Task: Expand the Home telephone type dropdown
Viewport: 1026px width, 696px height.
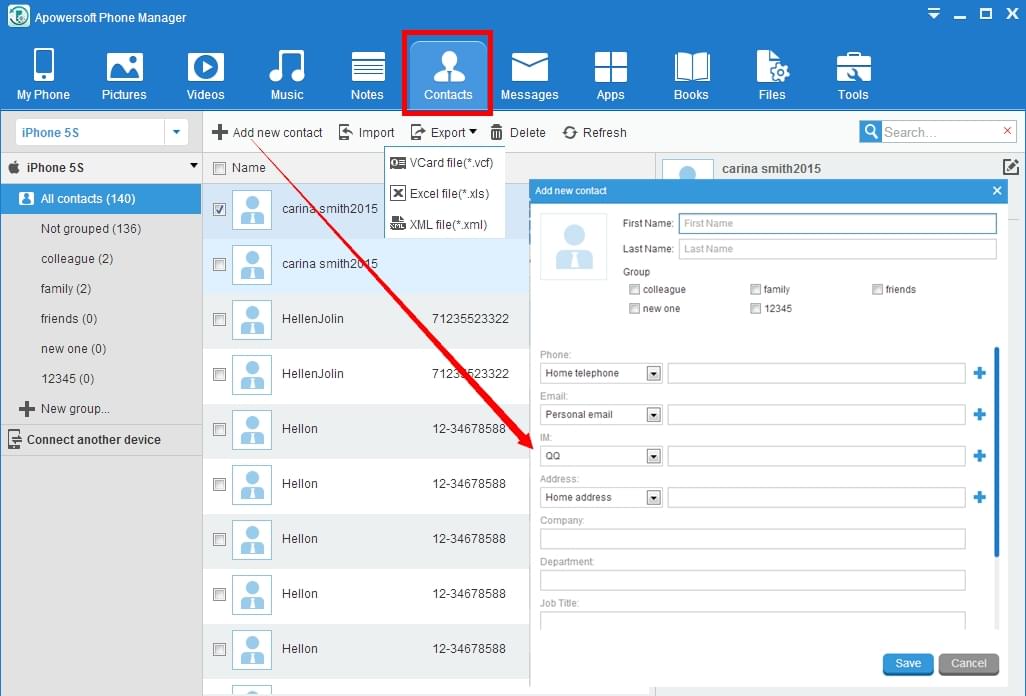Action: click(x=653, y=373)
